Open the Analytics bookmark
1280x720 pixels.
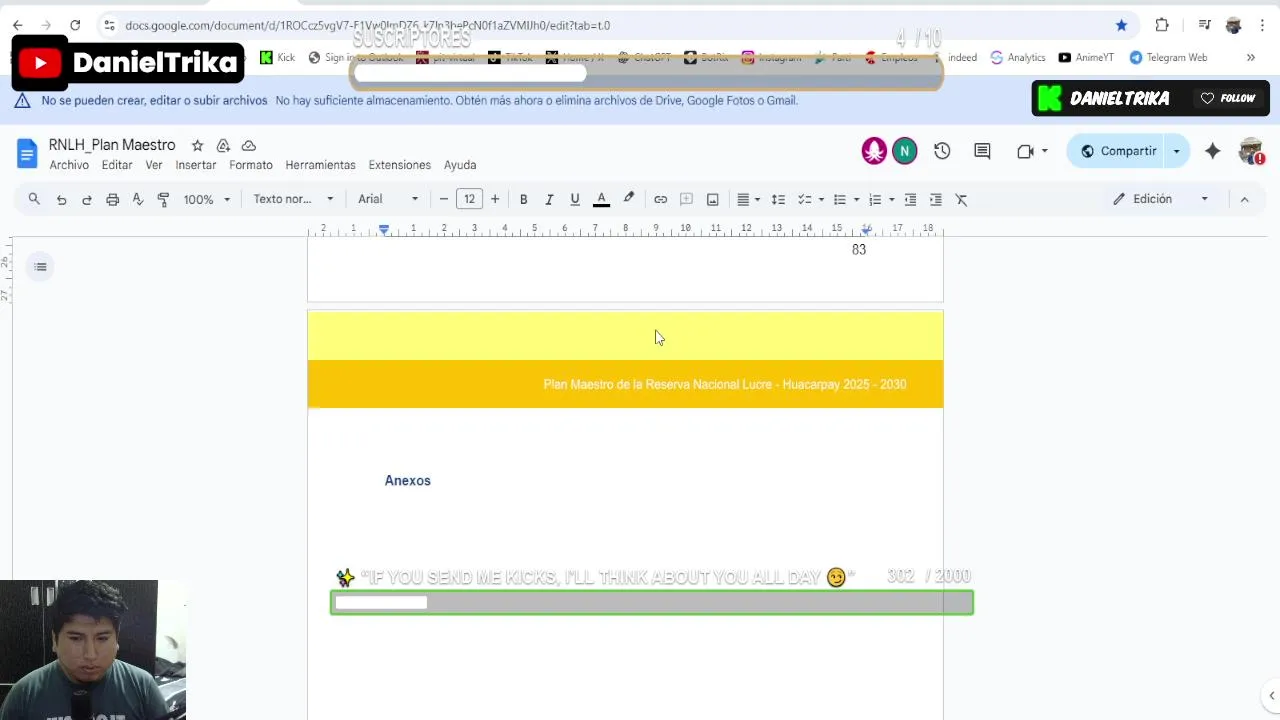tap(1018, 57)
